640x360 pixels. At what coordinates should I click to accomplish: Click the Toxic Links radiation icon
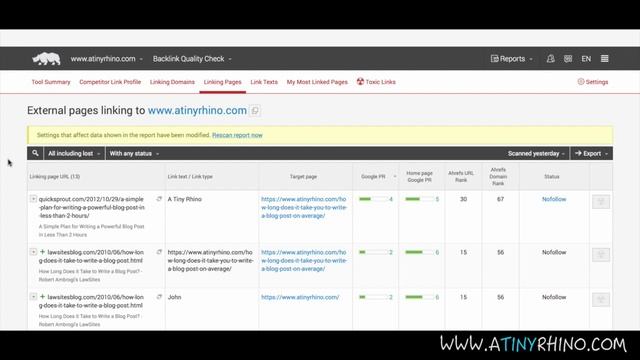pos(360,81)
